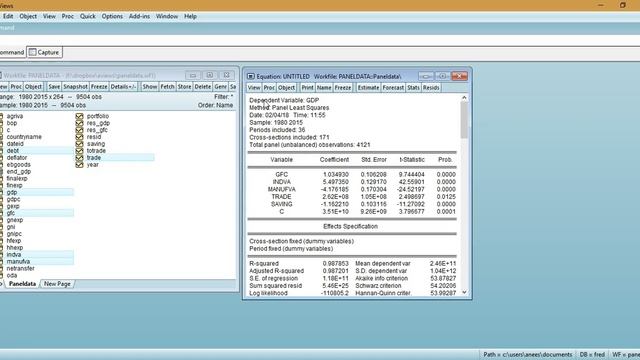Click the DB = fred status entry

click(x=592, y=355)
